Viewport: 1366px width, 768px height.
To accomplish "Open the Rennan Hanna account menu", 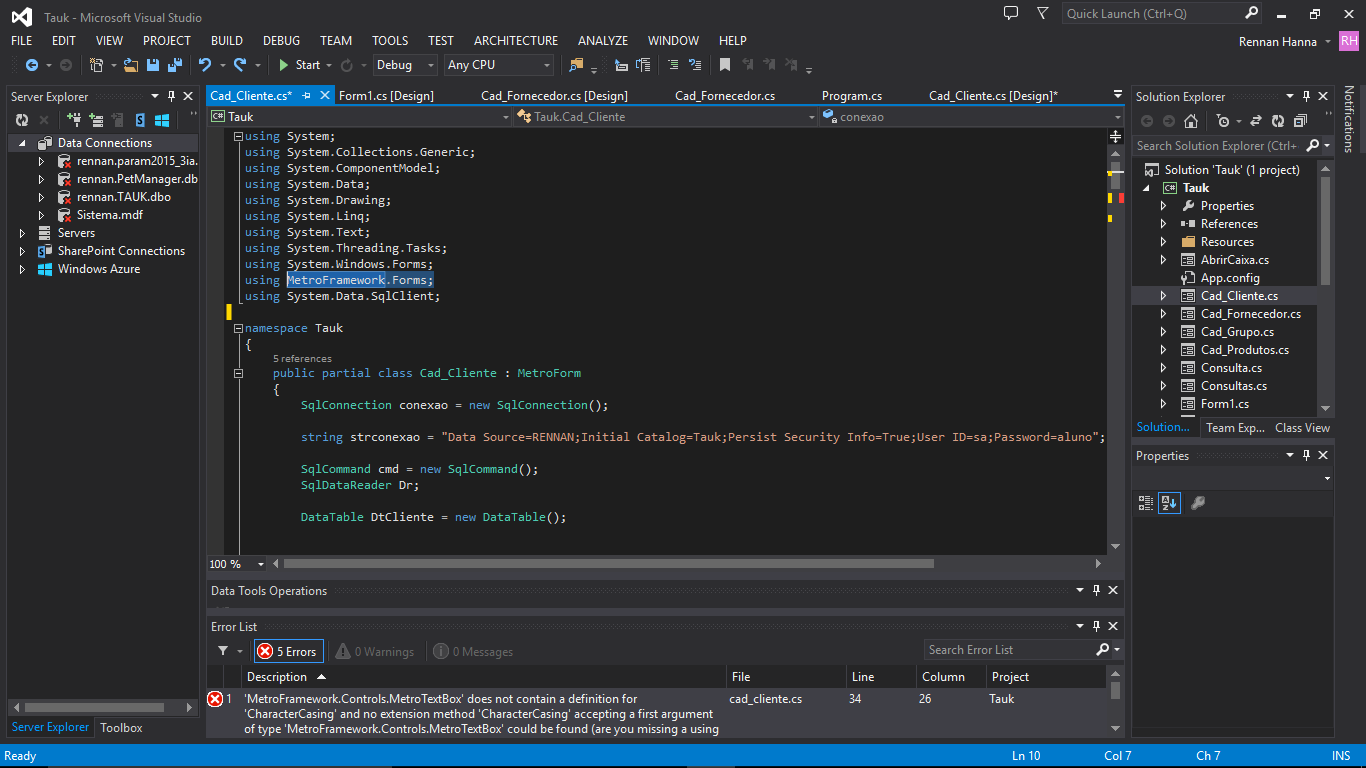I will coord(1285,42).
